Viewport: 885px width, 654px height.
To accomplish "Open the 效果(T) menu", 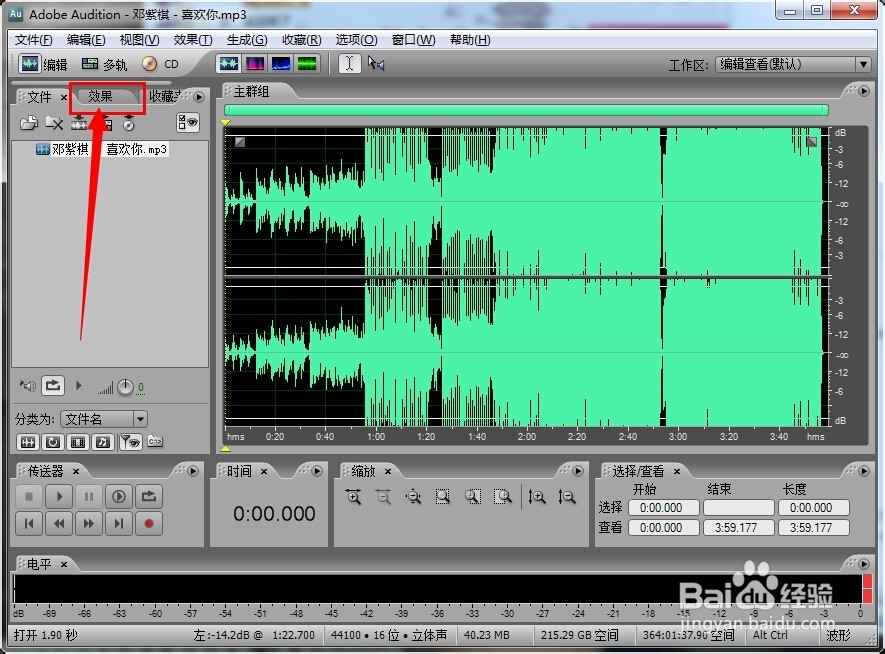I will pos(192,39).
